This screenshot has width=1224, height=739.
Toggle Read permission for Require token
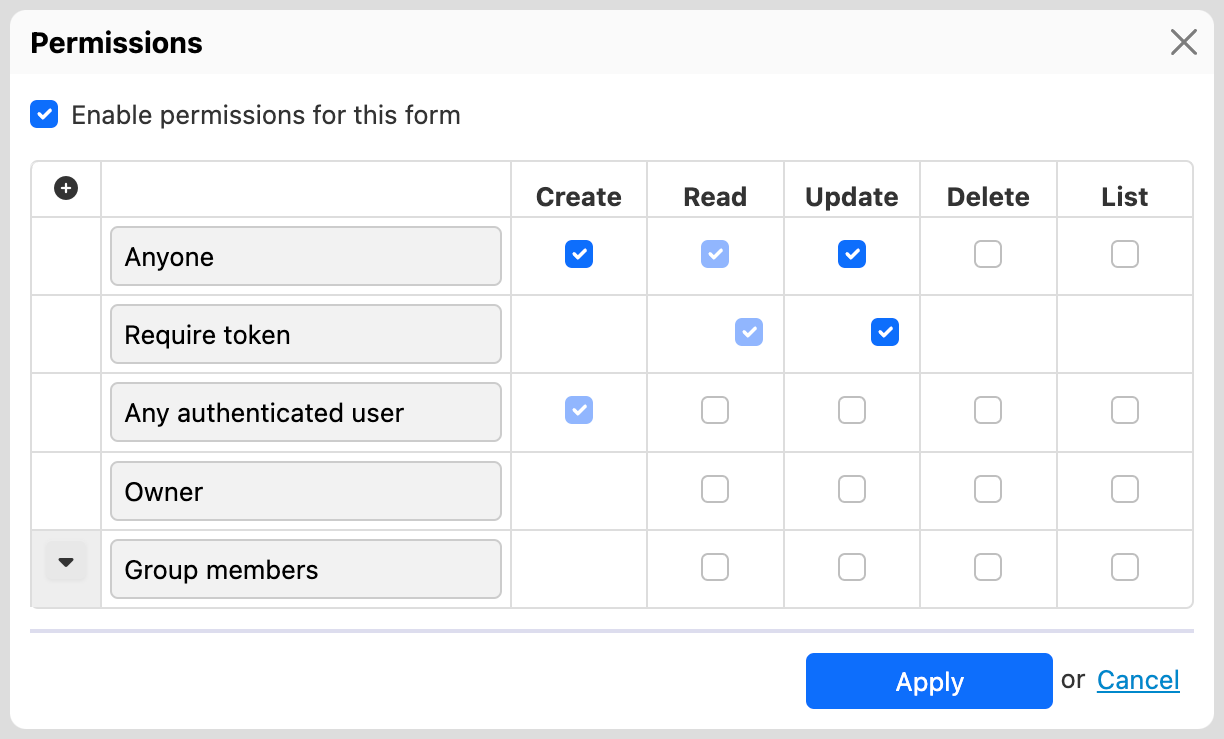749,332
